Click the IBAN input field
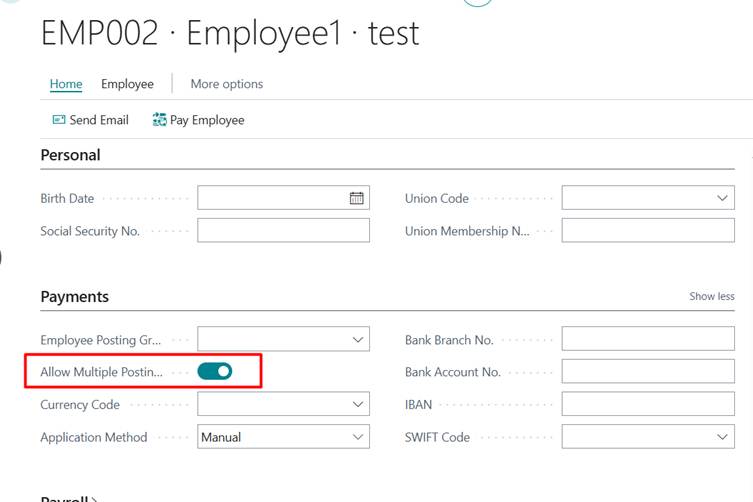This screenshot has height=502, width=753. pyautogui.click(x=648, y=404)
